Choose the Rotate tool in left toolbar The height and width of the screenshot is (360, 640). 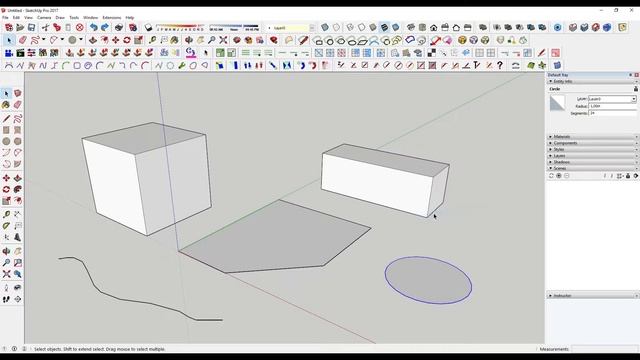(x=6, y=189)
